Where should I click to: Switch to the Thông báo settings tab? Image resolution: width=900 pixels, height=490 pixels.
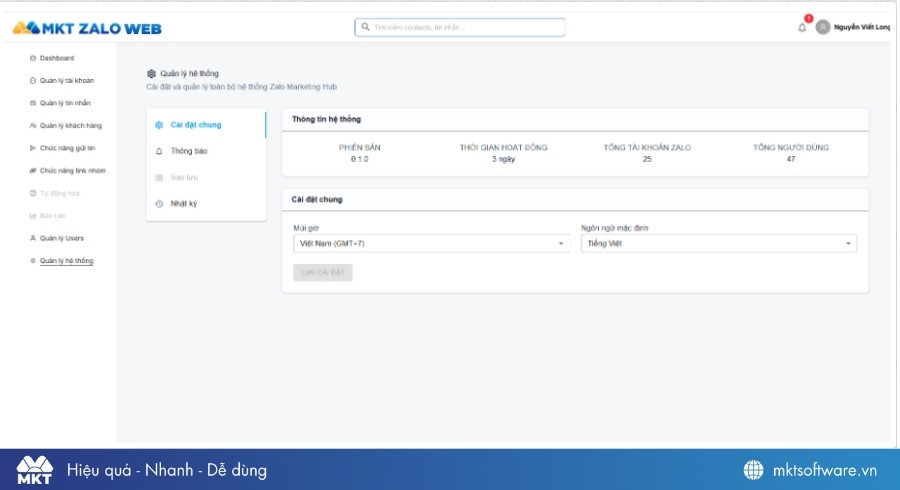click(189, 151)
